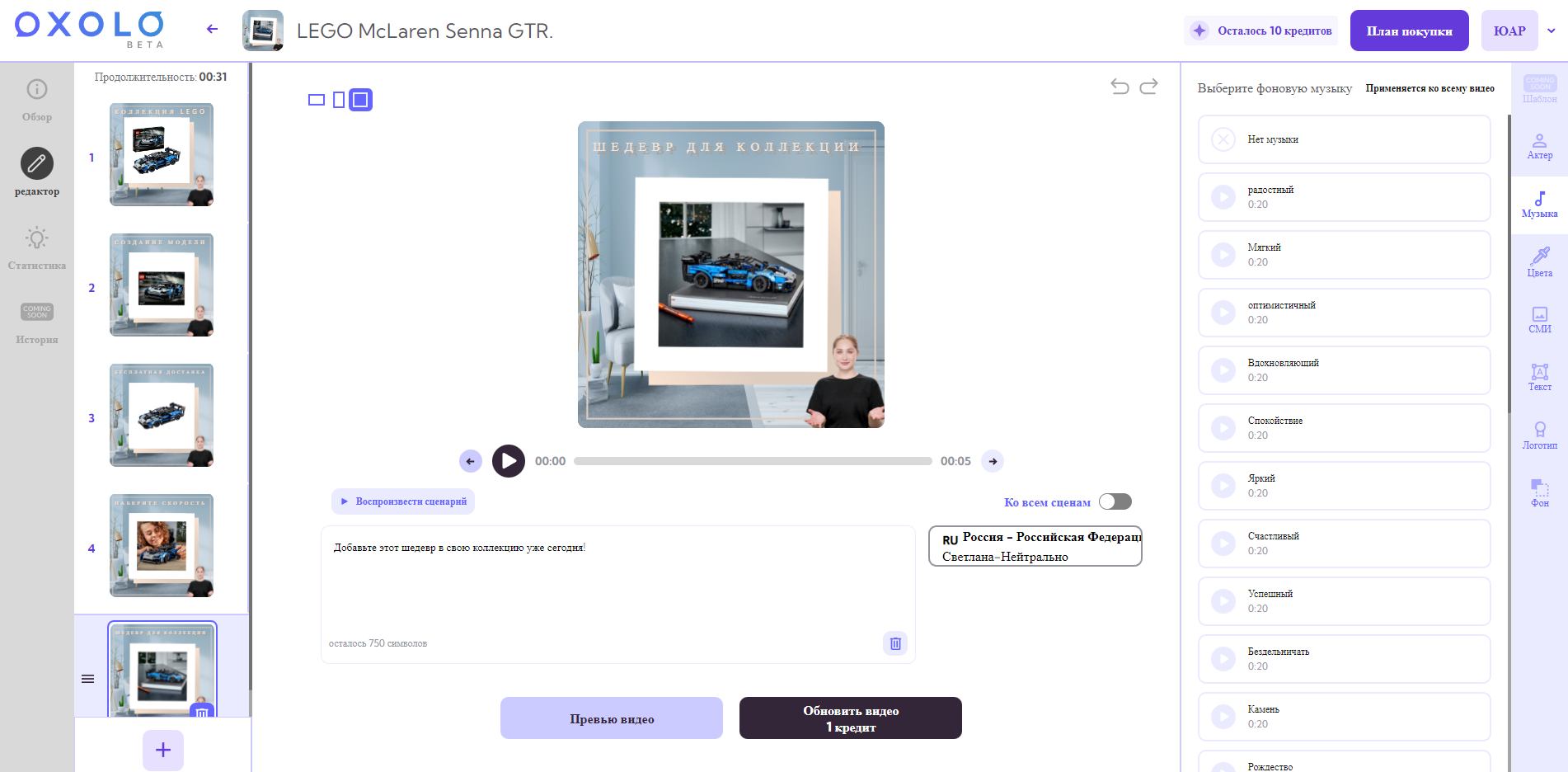The height and width of the screenshot is (772, 1568).
Task: Click the OXOLO logo
Action: (x=89, y=28)
